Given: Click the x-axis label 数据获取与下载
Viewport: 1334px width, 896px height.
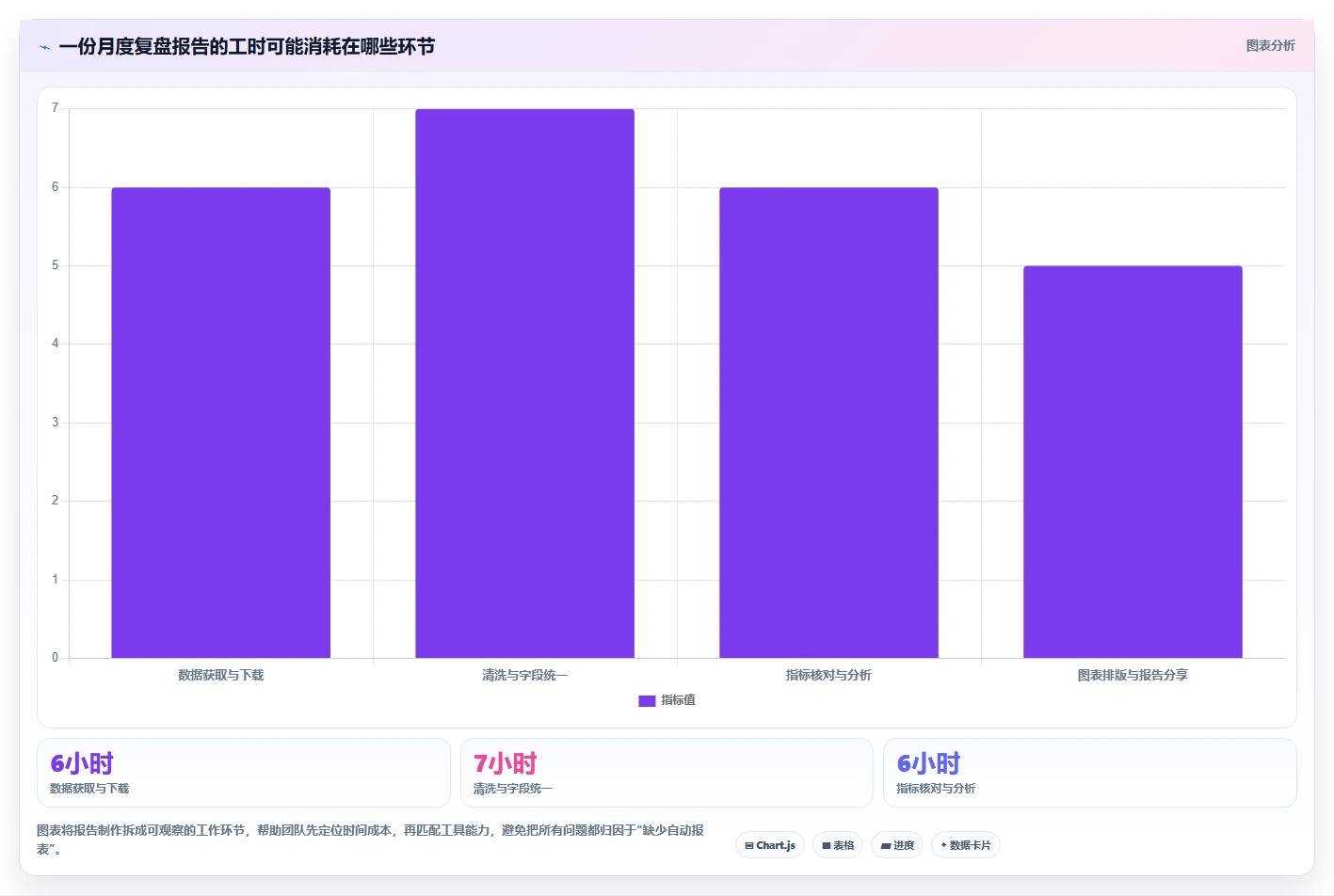Looking at the screenshot, I should click(221, 675).
